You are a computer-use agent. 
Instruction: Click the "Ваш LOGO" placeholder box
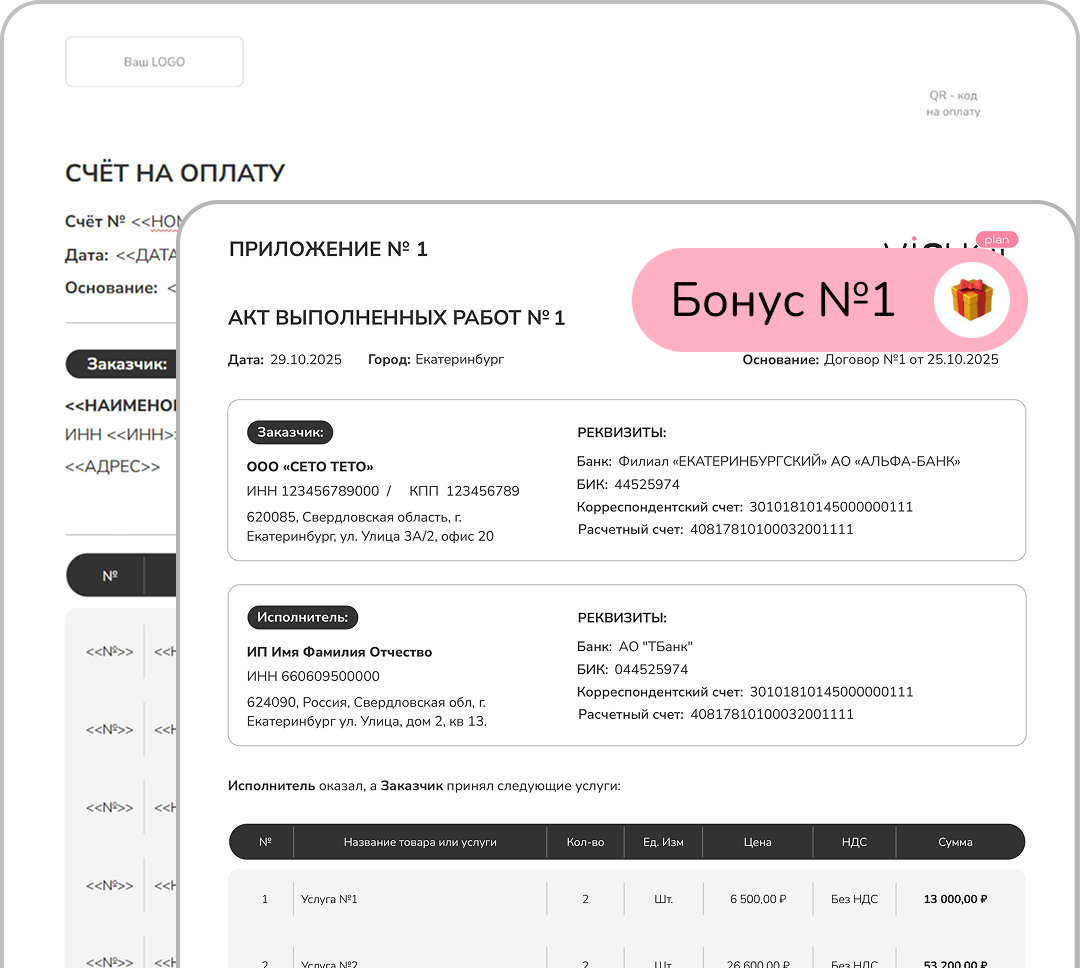[154, 62]
